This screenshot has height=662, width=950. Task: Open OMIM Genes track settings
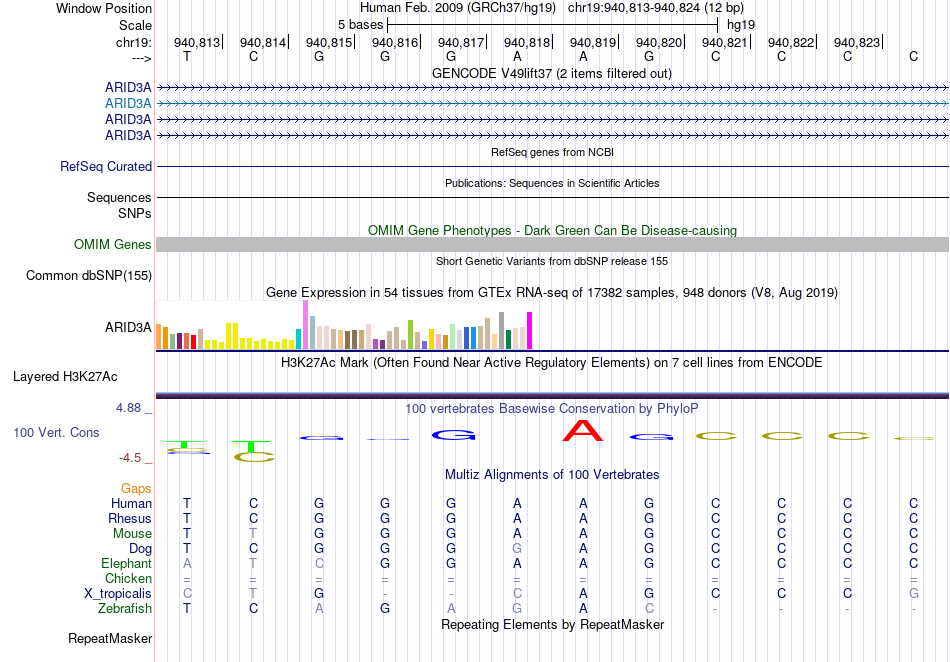coord(113,245)
